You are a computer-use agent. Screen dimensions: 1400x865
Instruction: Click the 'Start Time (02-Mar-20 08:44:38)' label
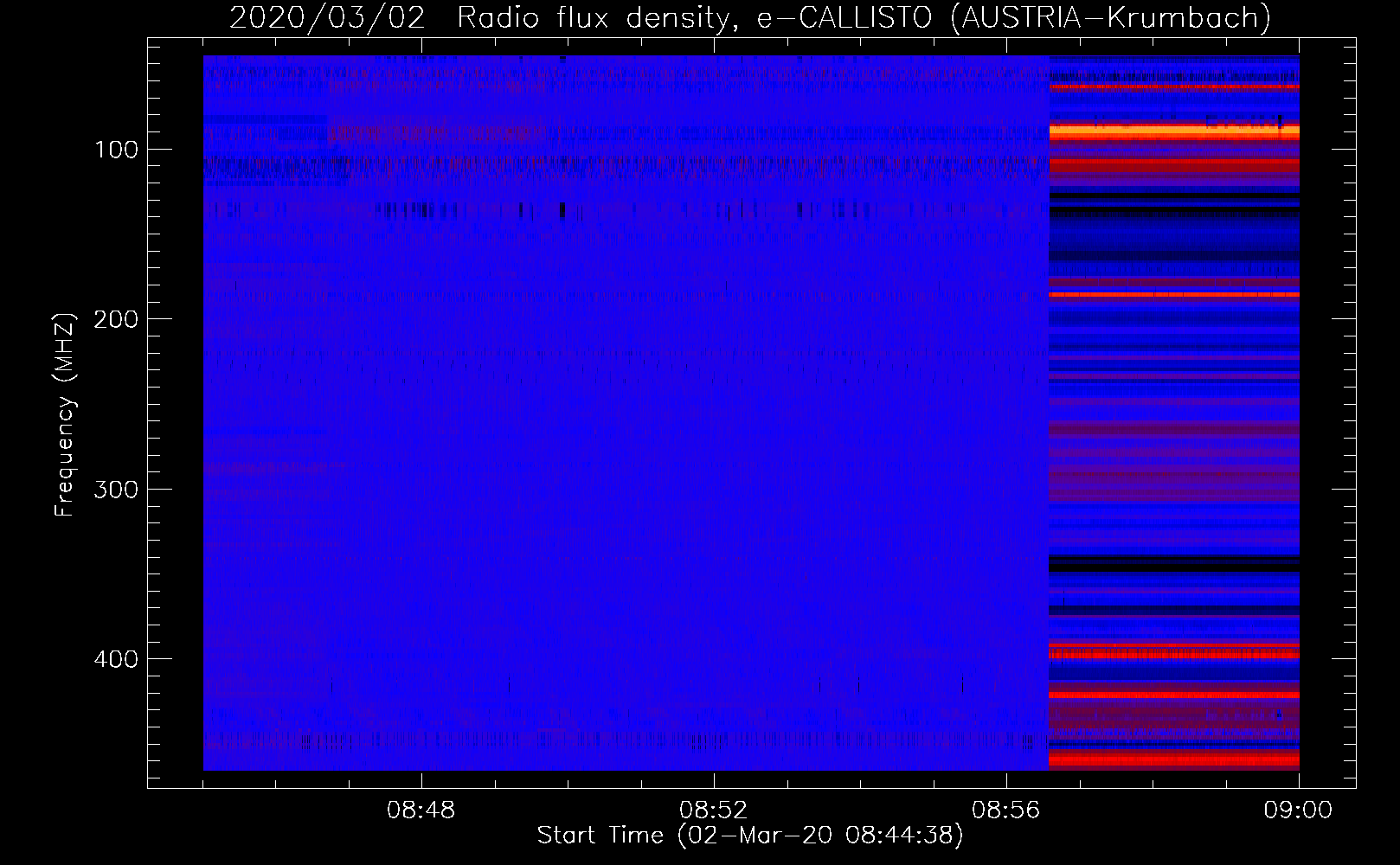750,836
